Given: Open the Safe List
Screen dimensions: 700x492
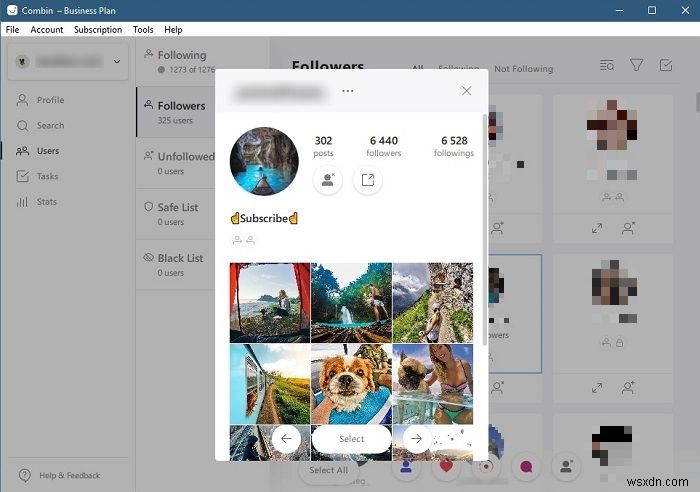Looking at the screenshot, I should tap(176, 214).
